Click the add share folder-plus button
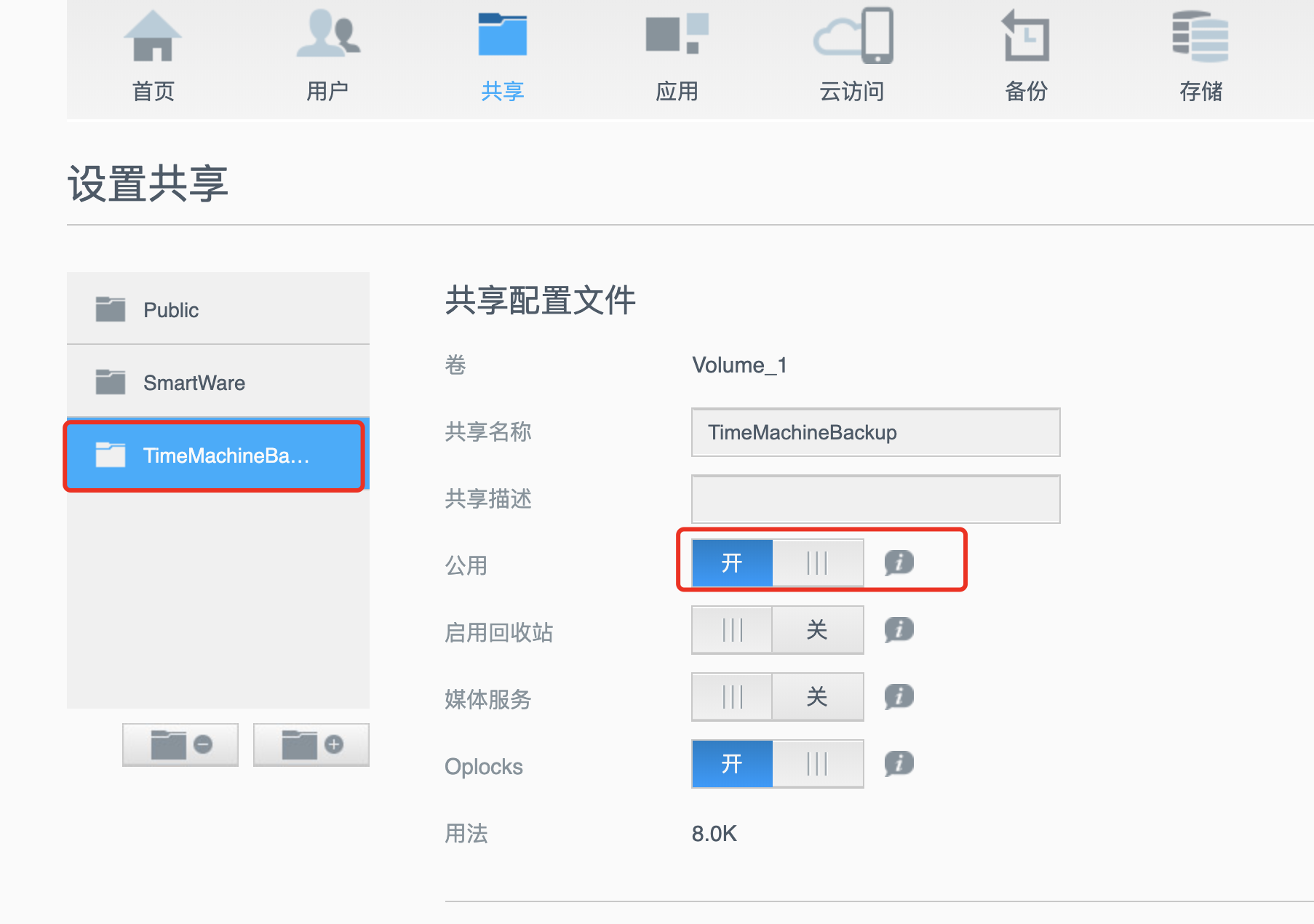The height and width of the screenshot is (924, 1314). coord(311,744)
